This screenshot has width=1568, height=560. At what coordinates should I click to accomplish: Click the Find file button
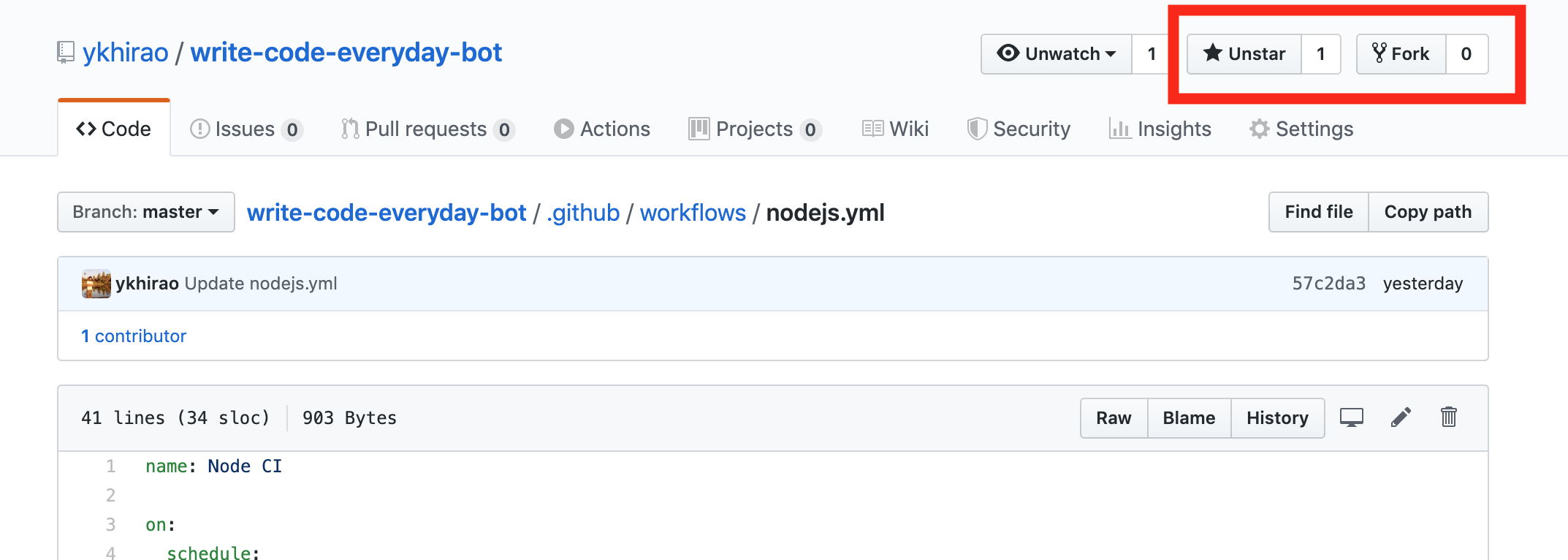tap(1319, 212)
